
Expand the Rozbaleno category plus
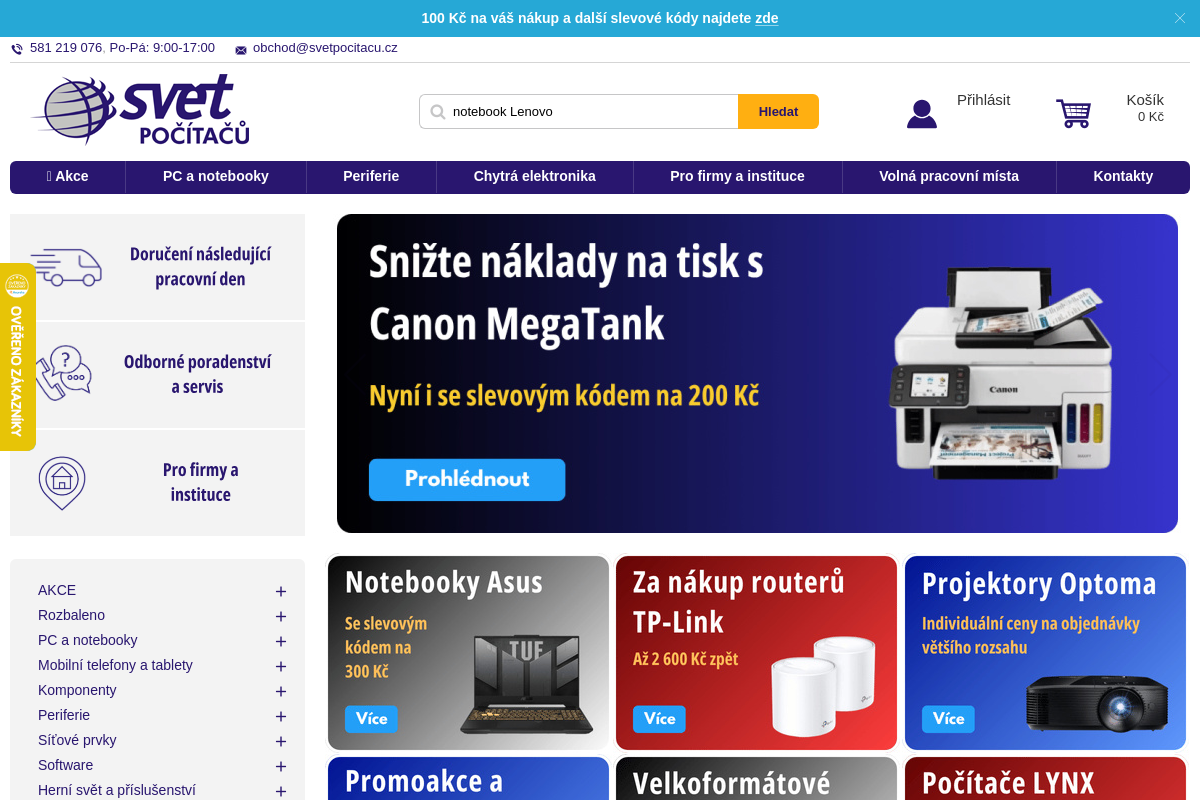coord(281,617)
